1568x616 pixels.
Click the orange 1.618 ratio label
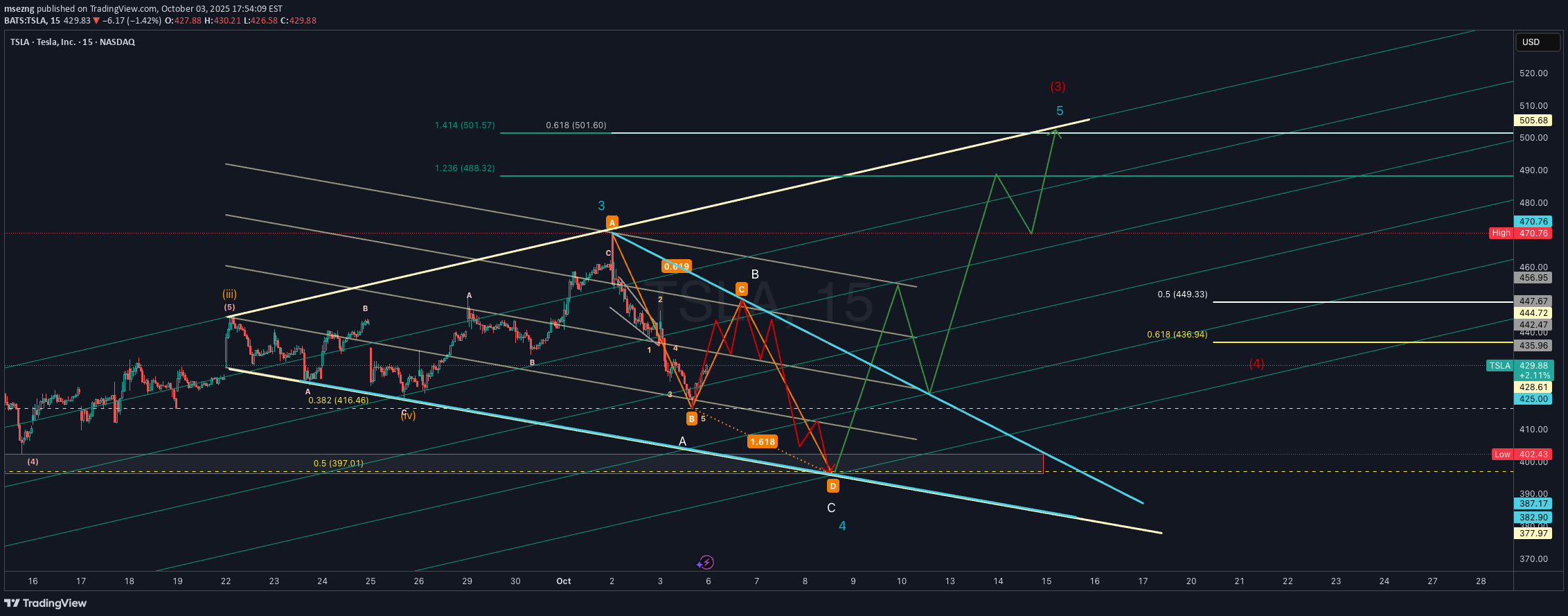click(x=762, y=441)
